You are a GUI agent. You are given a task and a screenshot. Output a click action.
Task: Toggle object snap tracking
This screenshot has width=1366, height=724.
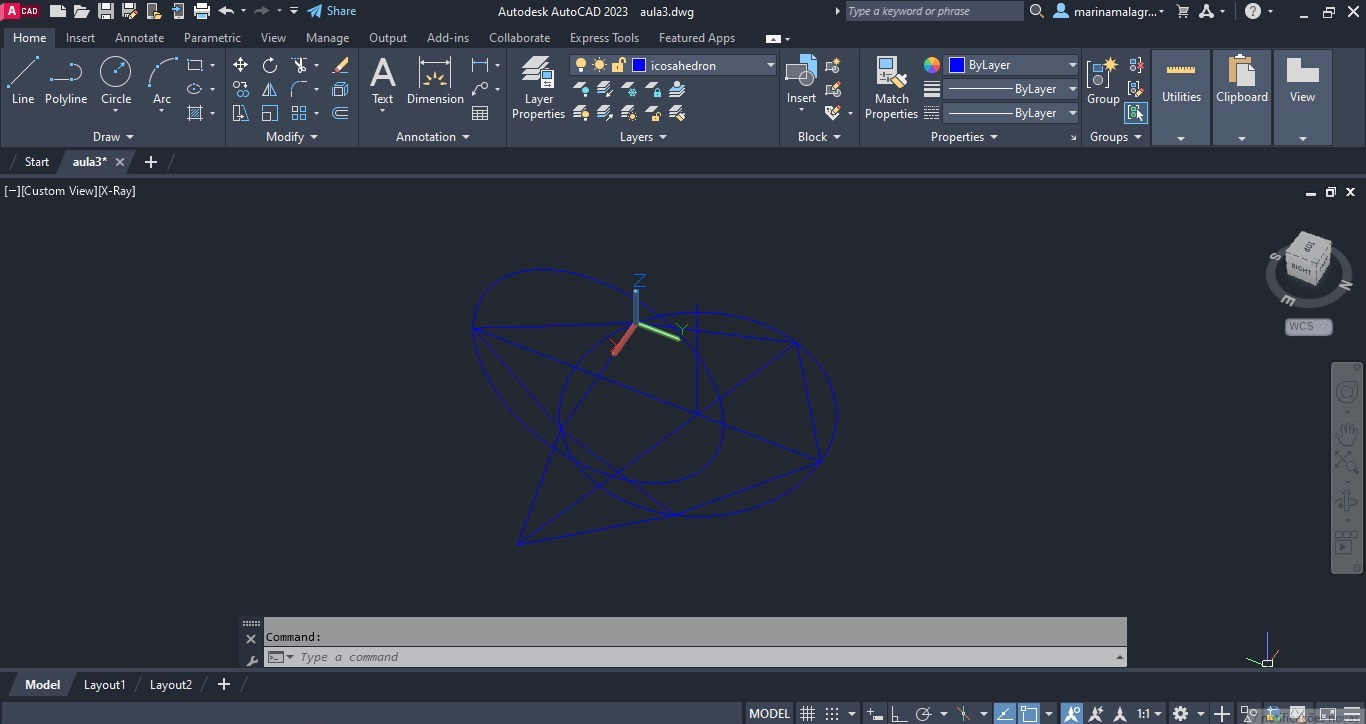coord(1004,714)
